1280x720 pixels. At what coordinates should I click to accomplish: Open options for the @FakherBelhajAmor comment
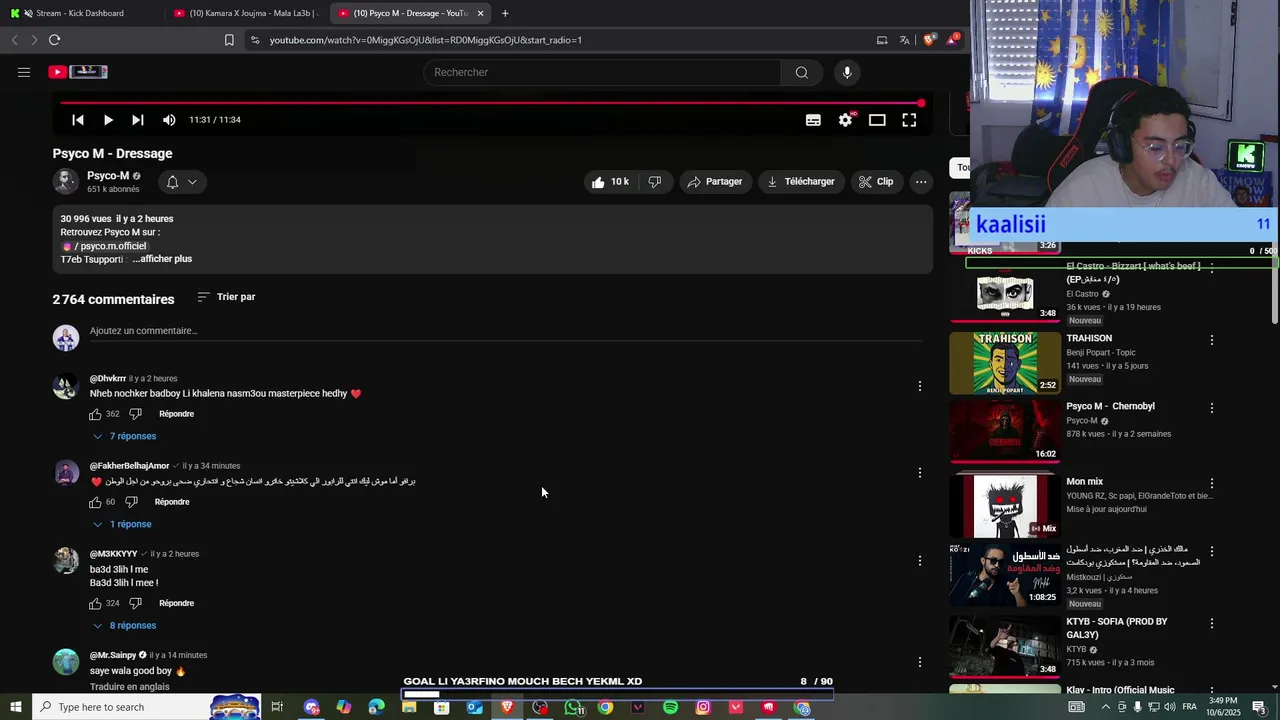920,473
